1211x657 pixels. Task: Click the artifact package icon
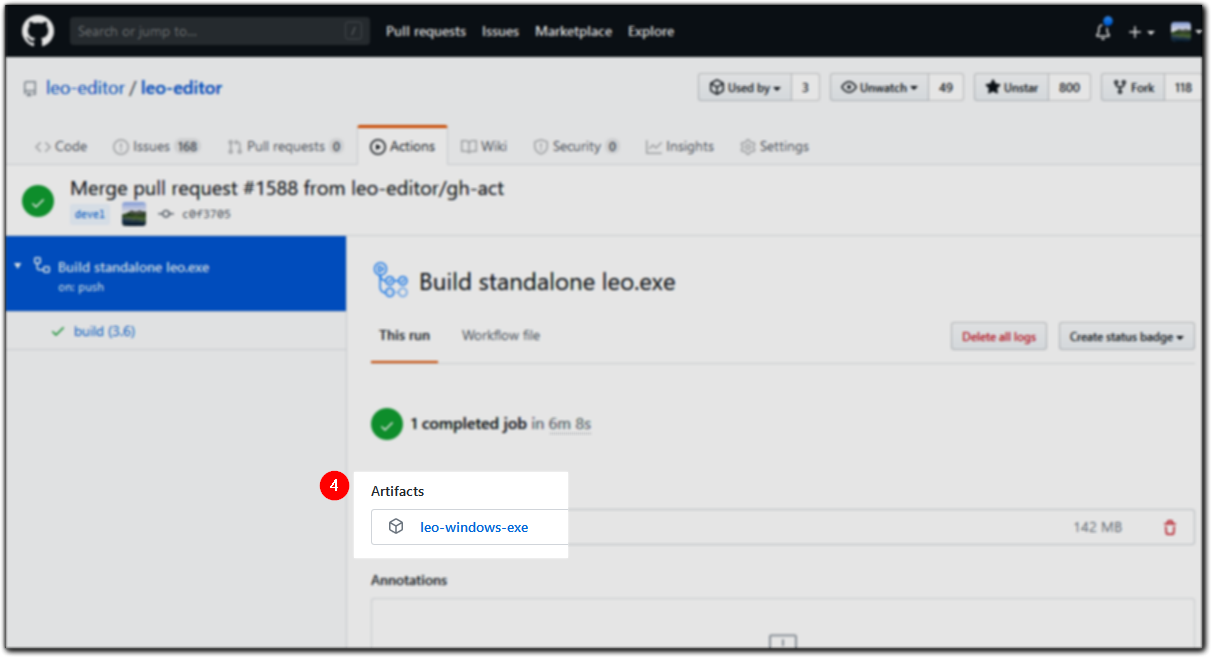point(396,526)
